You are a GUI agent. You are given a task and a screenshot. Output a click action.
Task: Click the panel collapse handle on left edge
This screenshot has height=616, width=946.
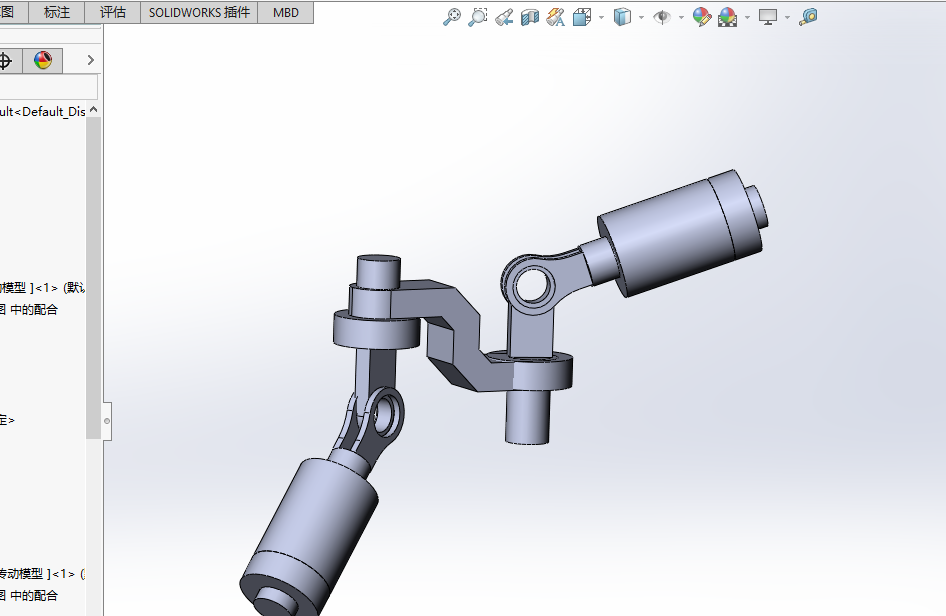(107, 421)
